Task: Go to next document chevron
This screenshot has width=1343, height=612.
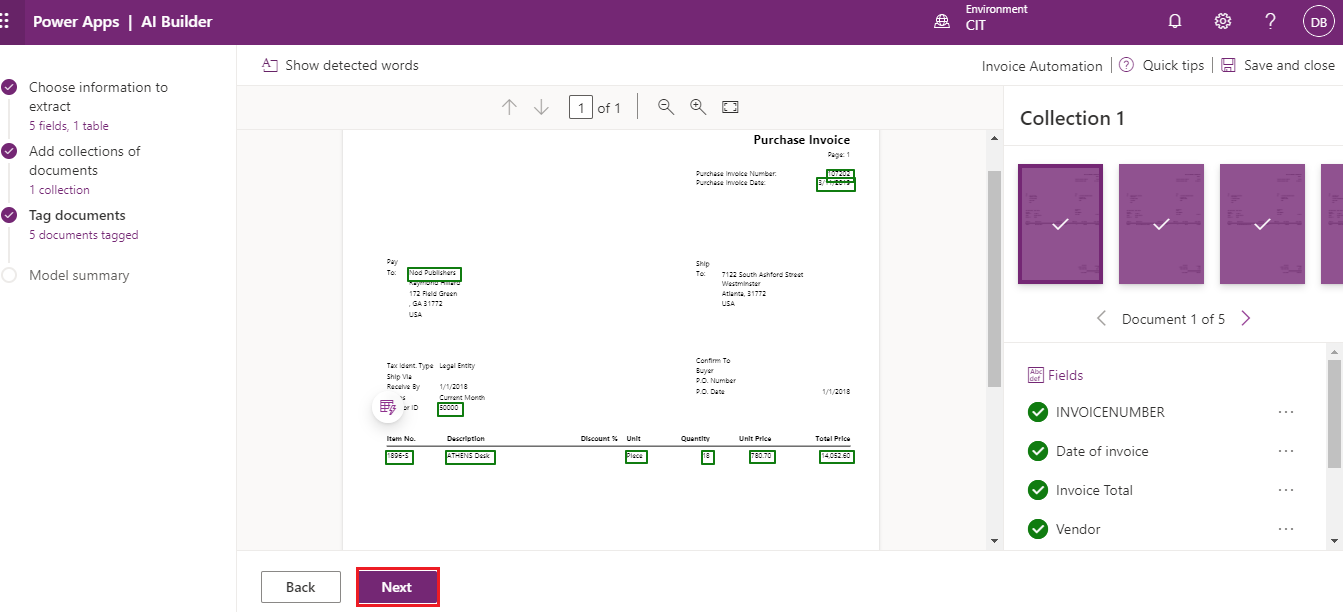Action: (1246, 319)
